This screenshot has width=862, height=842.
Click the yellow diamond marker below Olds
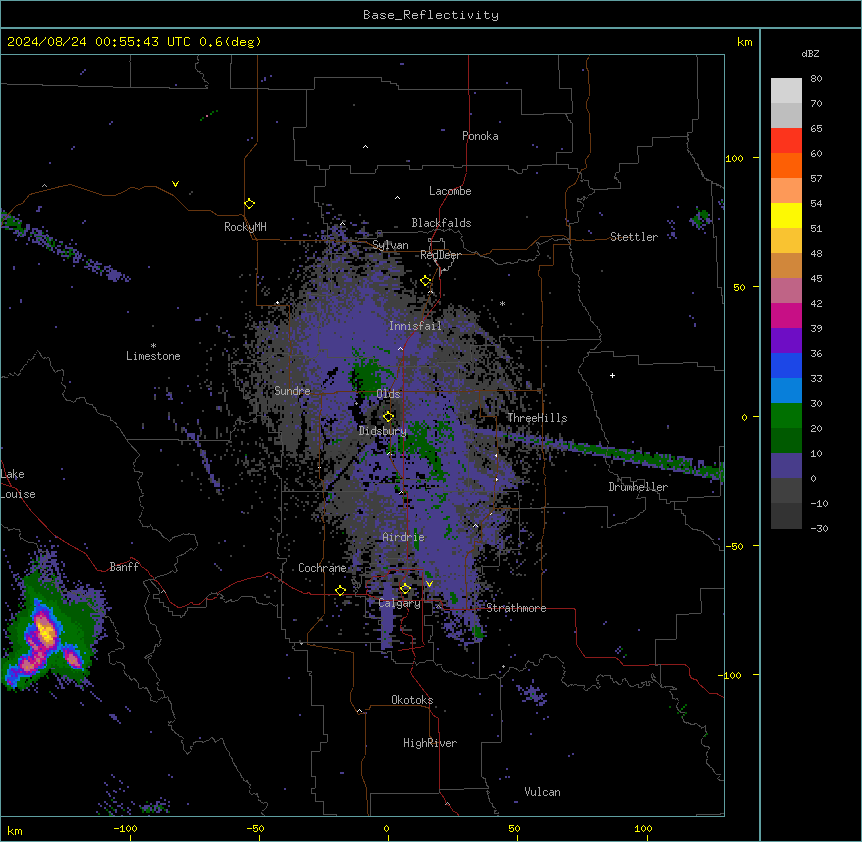pyautogui.click(x=389, y=417)
